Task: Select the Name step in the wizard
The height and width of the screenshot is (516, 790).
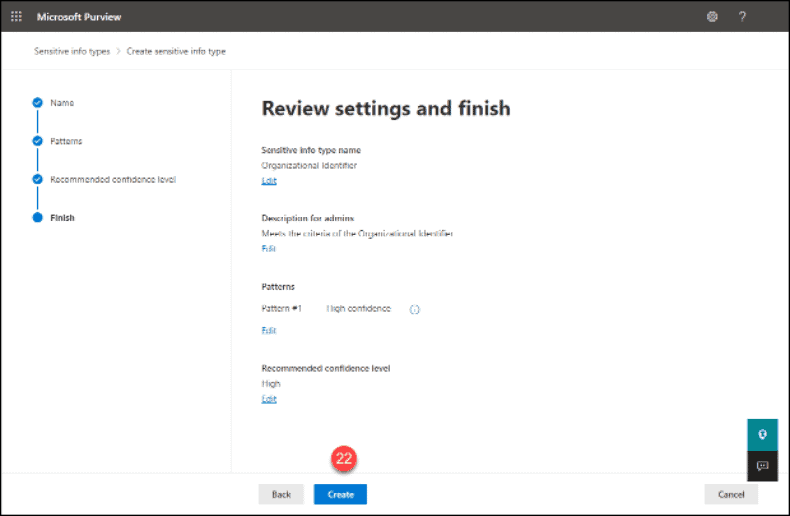Action: pyautogui.click(x=62, y=103)
